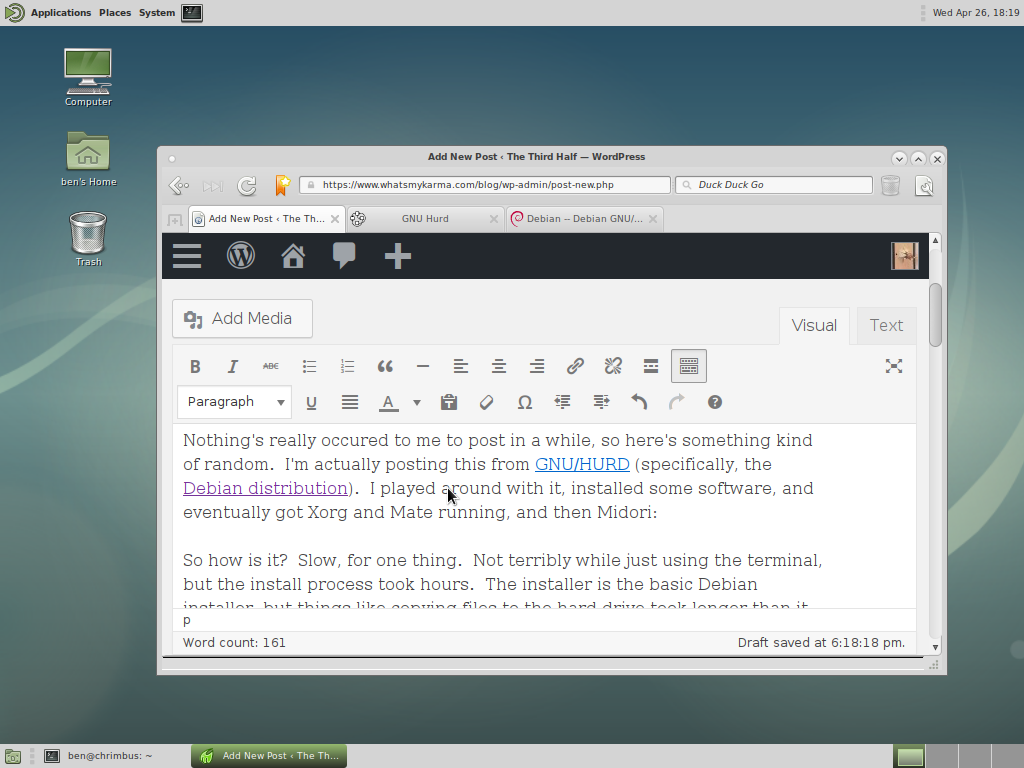This screenshot has height=768, width=1024.
Task: Open keyboard shortcuts help icon
Action: click(714, 402)
